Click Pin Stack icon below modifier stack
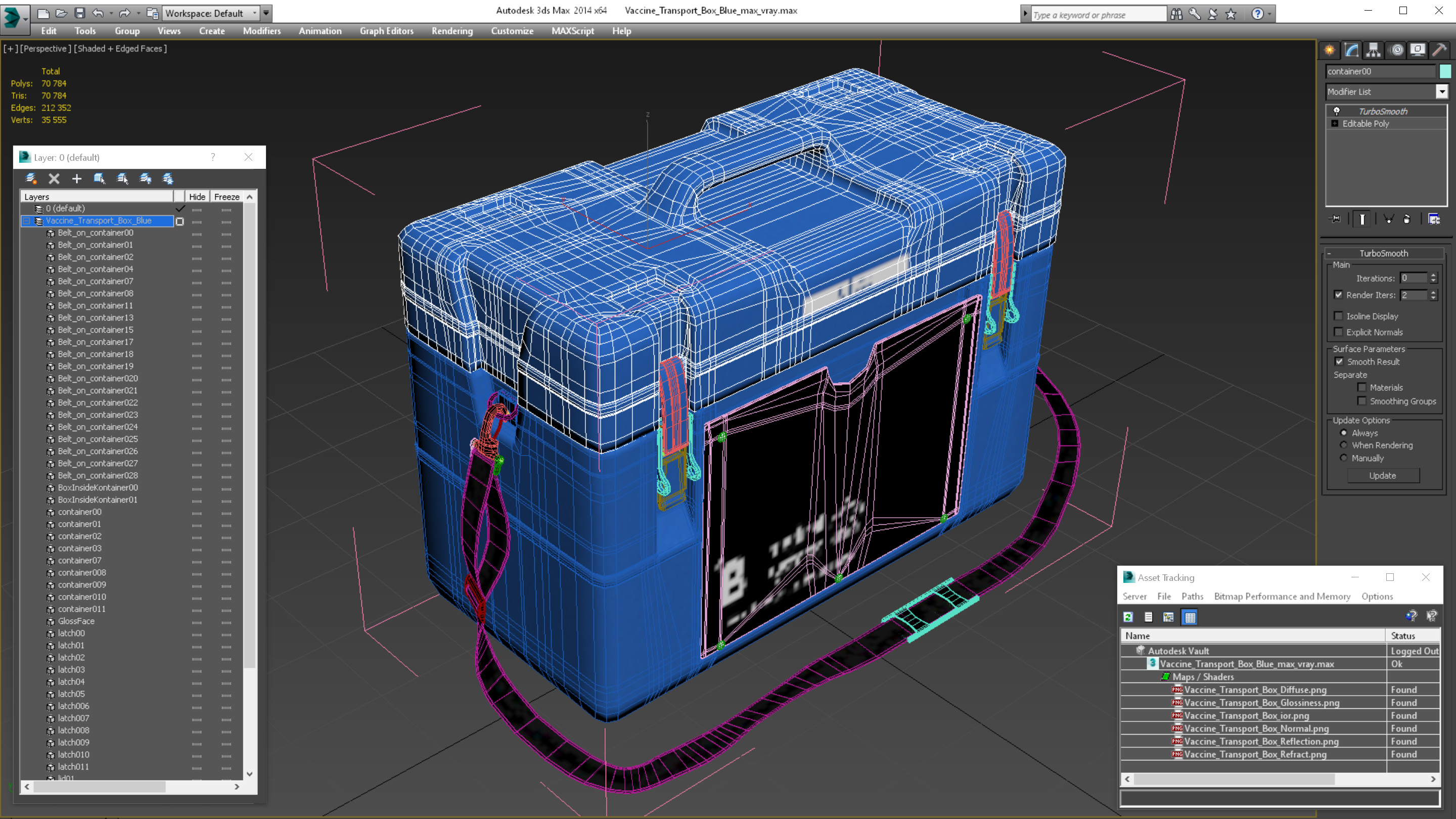The width and height of the screenshot is (1456, 819). [1335, 219]
